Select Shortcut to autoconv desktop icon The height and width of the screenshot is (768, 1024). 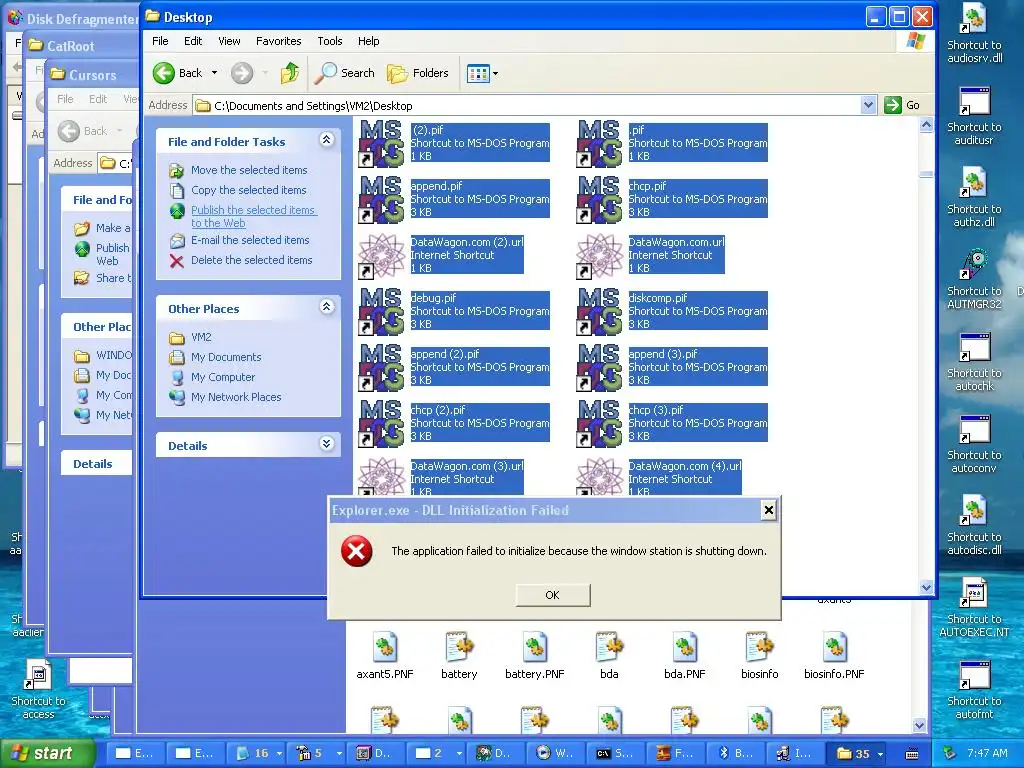click(x=974, y=429)
